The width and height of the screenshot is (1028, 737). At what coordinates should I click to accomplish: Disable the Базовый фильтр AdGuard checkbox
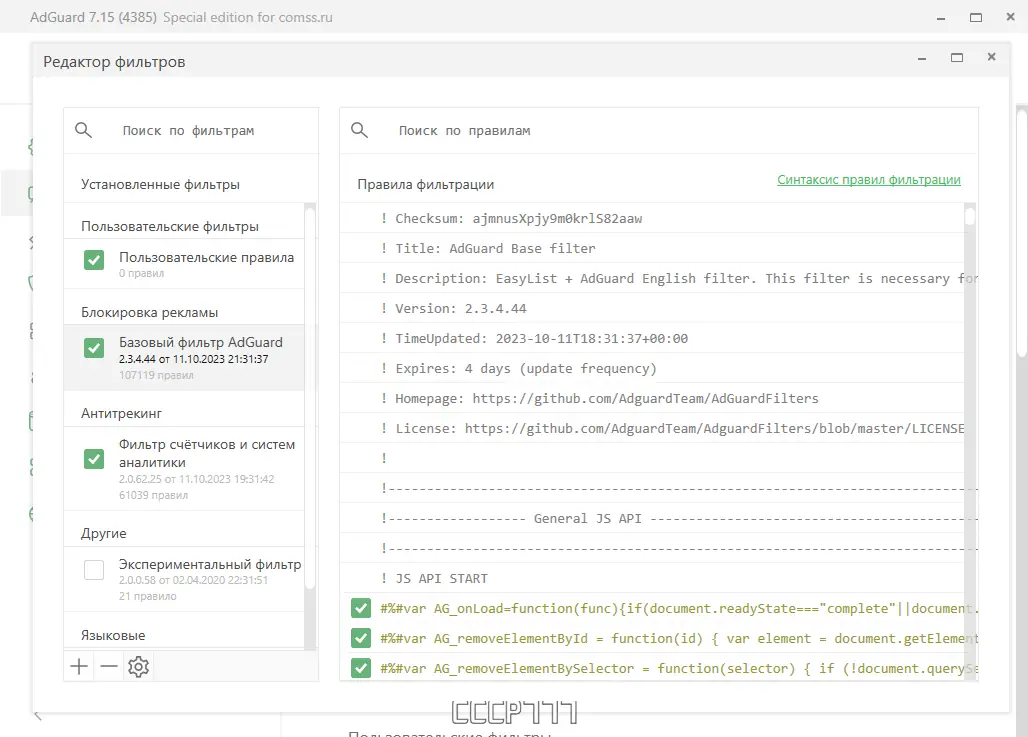pos(94,348)
